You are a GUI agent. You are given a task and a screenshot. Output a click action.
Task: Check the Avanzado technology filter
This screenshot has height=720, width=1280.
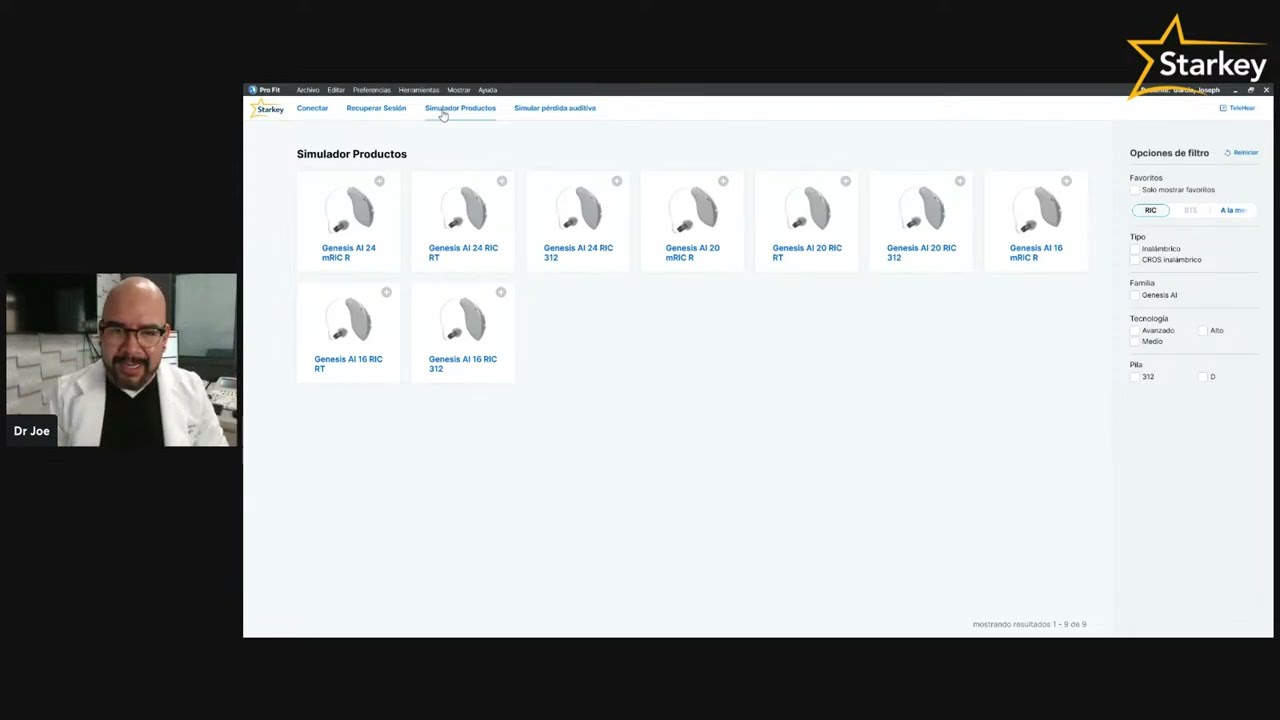(1135, 330)
